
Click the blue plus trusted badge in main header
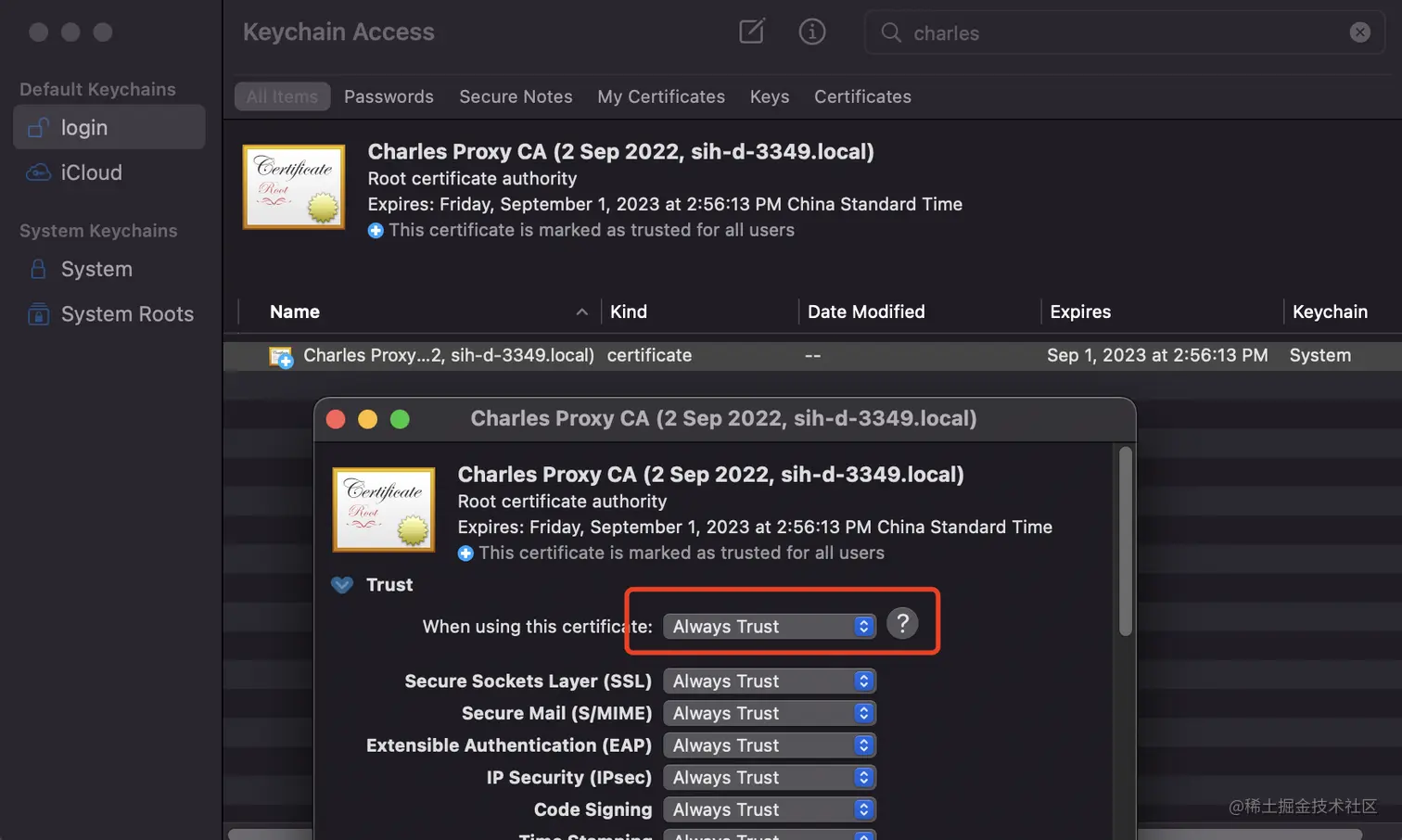pyautogui.click(x=376, y=230)
